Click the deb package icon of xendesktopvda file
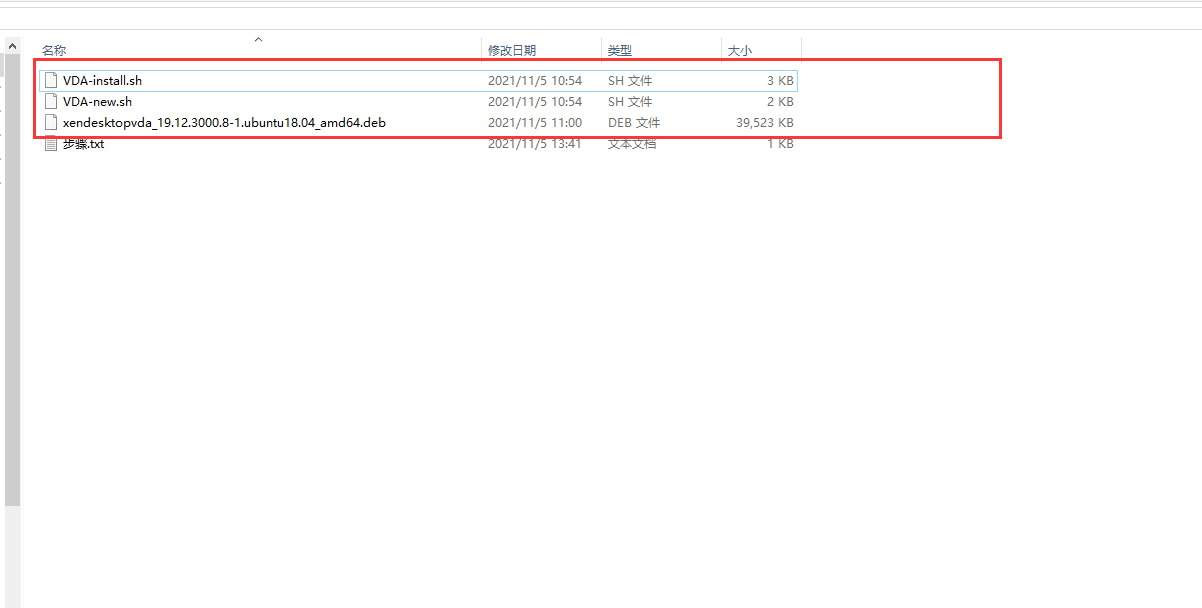The width and height of the screenshot is (1202, 608). [50, 122]
